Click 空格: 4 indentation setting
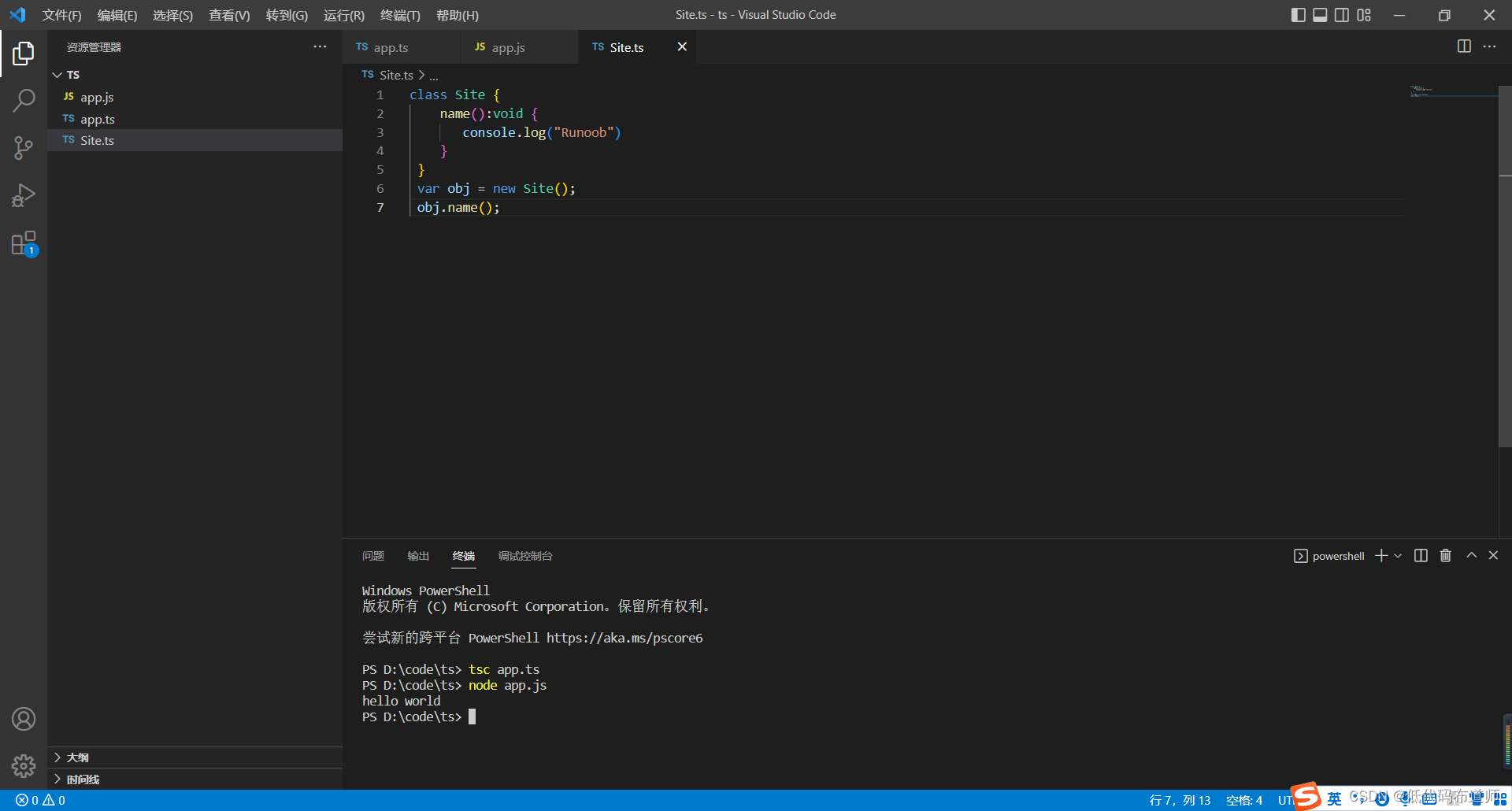Screen dimensions: 1512x811 (x=1244, y=800)
